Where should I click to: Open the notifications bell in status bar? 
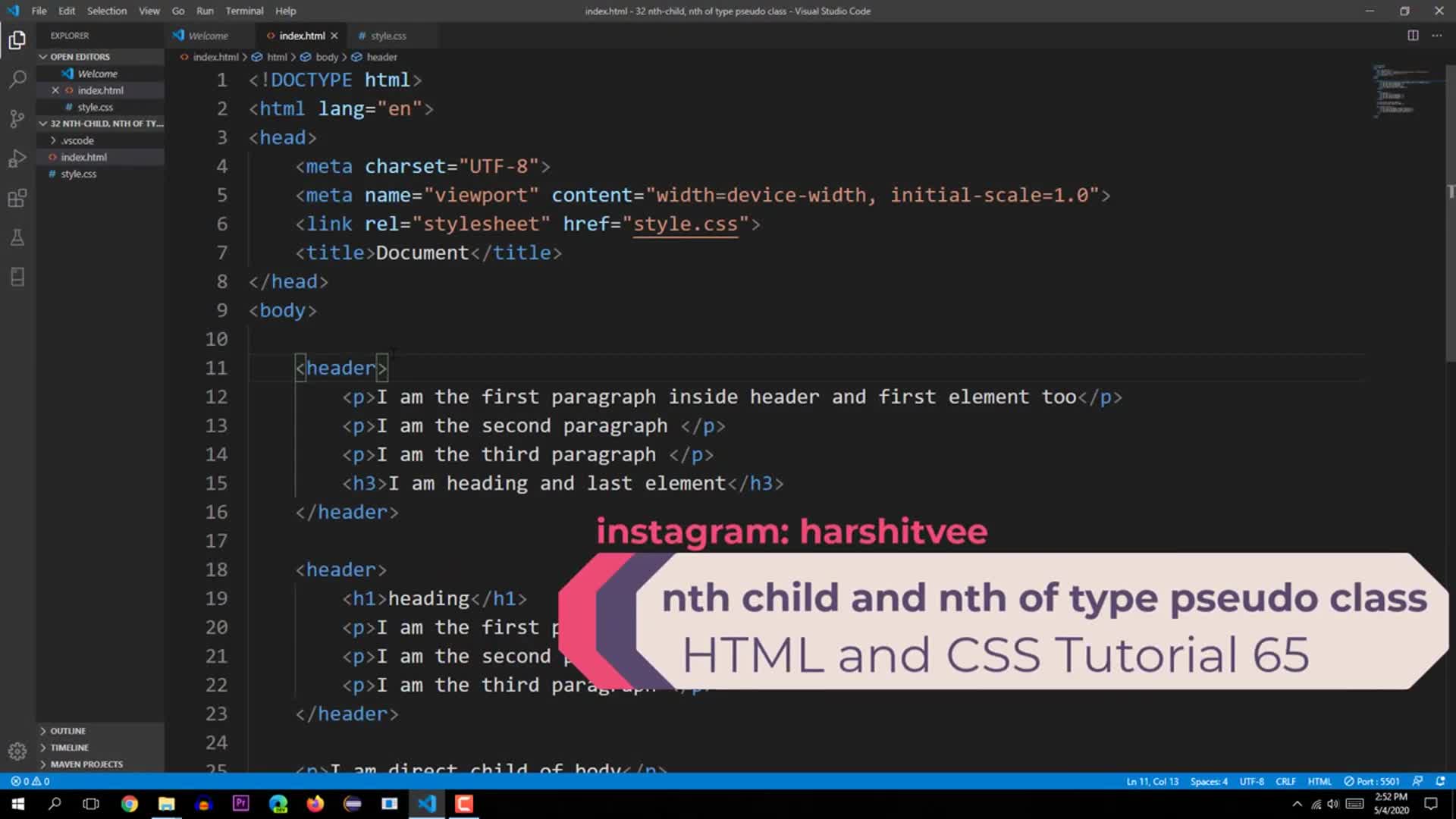tap(1440, 781)
